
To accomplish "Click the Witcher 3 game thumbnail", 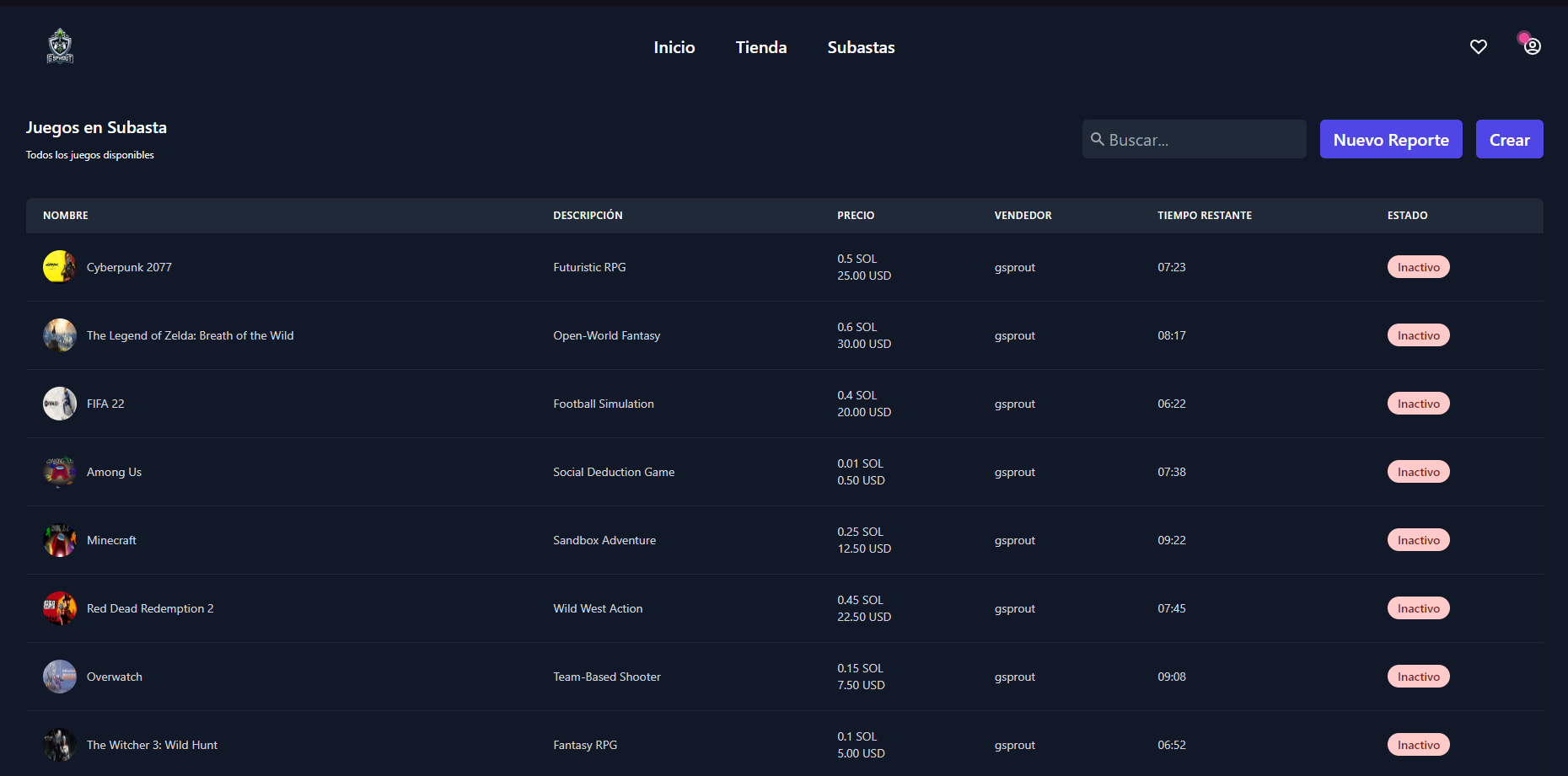I will pyautogui.click(x=60, y=745).
